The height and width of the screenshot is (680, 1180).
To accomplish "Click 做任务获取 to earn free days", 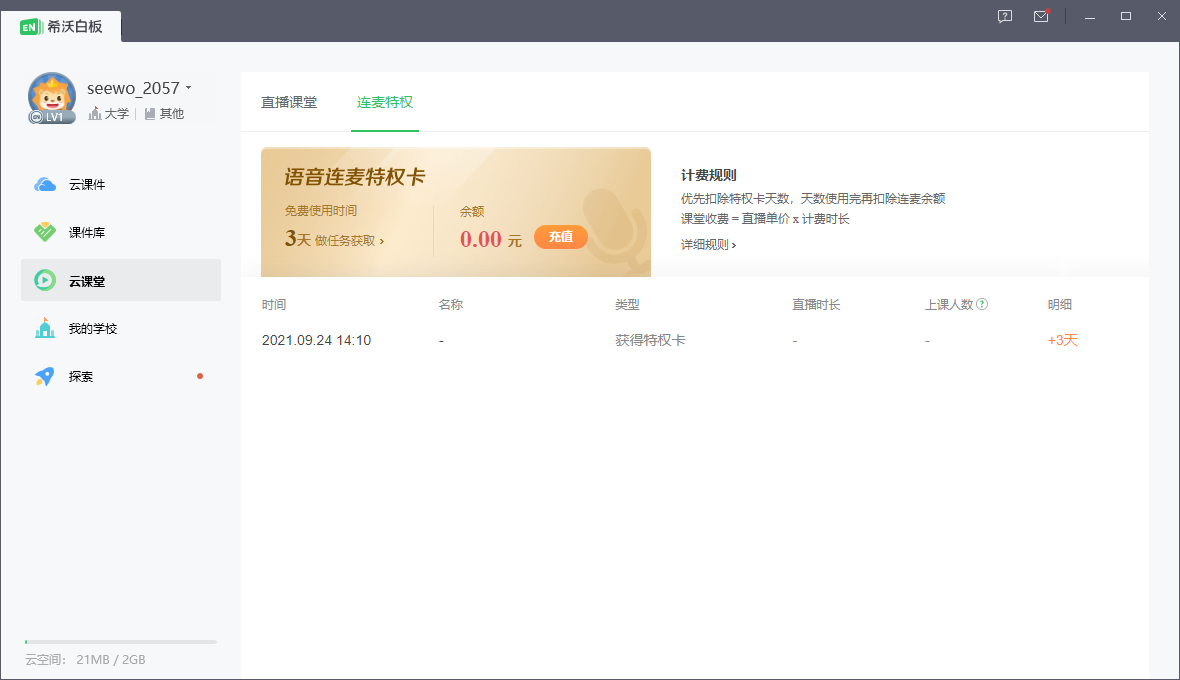I will point(349,240).
